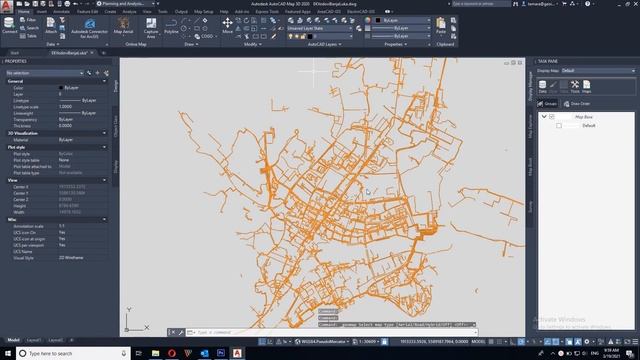Viewport: 640px width, 360px height.
Task: Click the Draw Order button in Task Pane
Action: click(577, 104)
